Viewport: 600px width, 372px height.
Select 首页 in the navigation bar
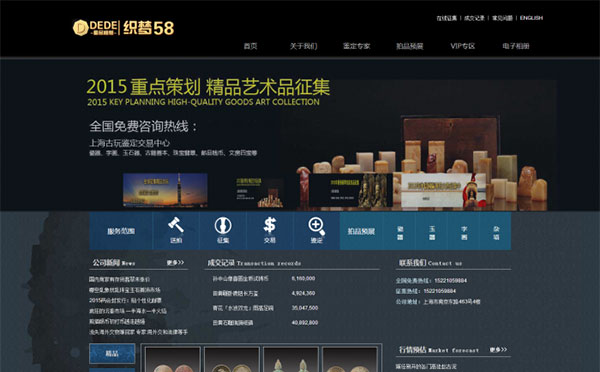tap(250, 46)
